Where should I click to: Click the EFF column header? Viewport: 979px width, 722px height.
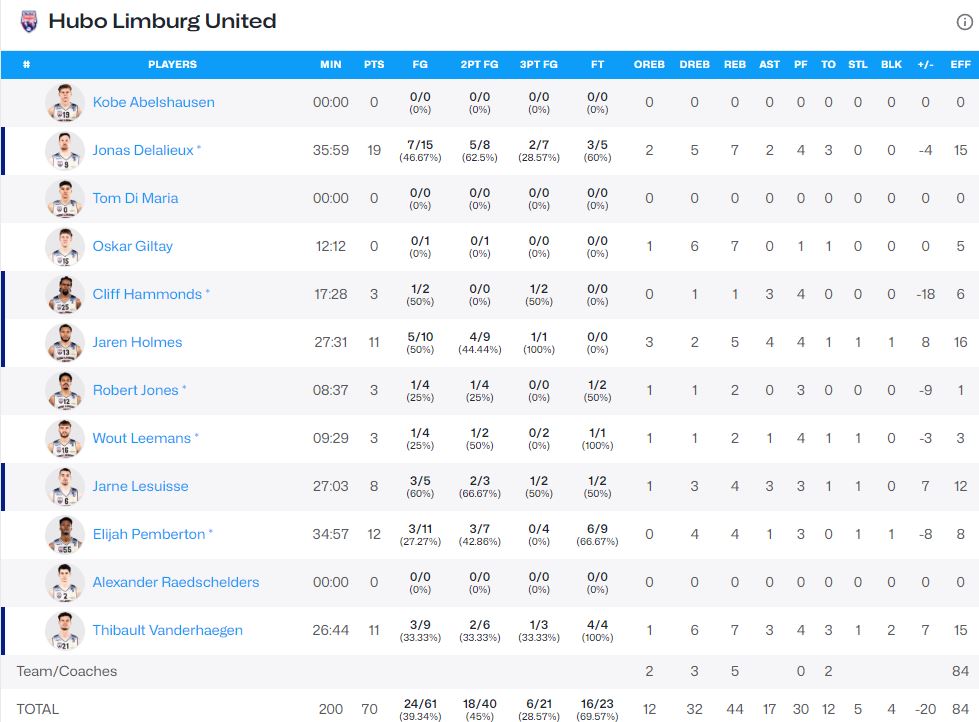960,64
